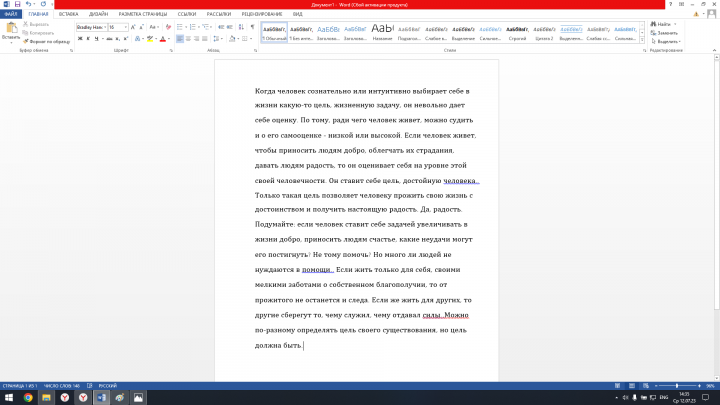Image resolution: width=720 pixels, height=405 pixels.
Task: Open the font name dropdown
Action: (104, 27)
